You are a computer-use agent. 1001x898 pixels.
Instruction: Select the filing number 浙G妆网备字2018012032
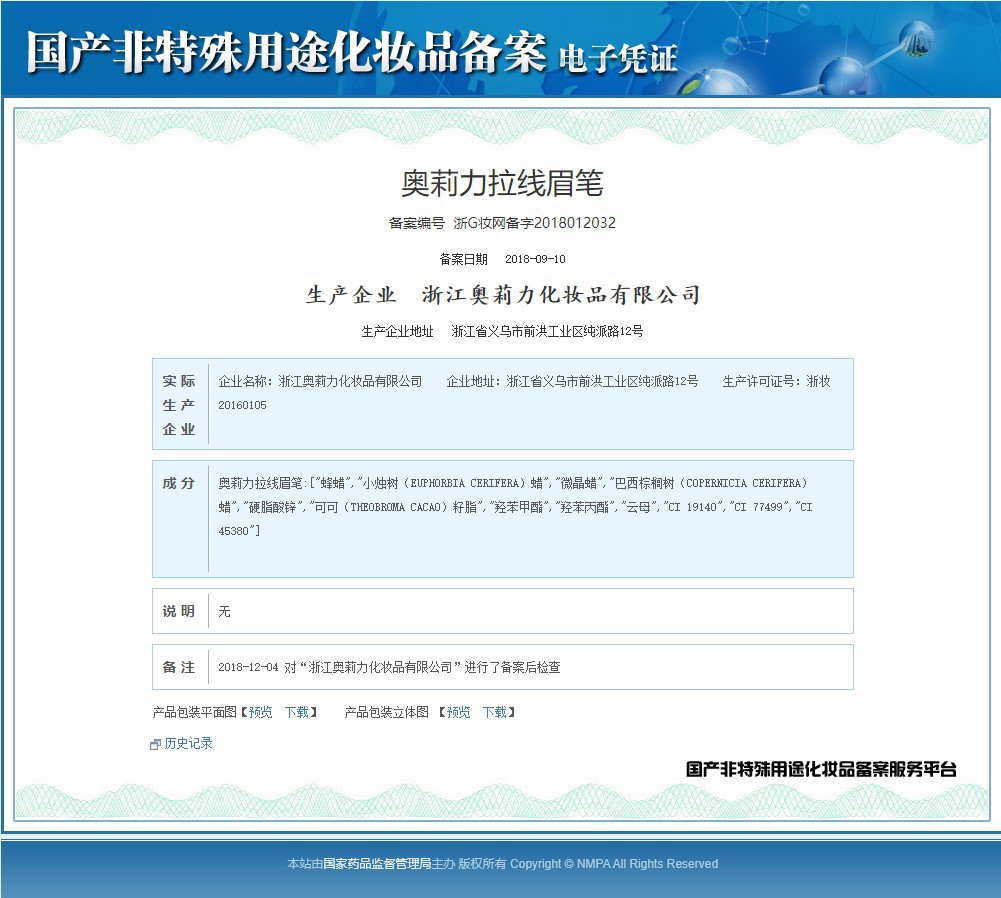[534, 223]
